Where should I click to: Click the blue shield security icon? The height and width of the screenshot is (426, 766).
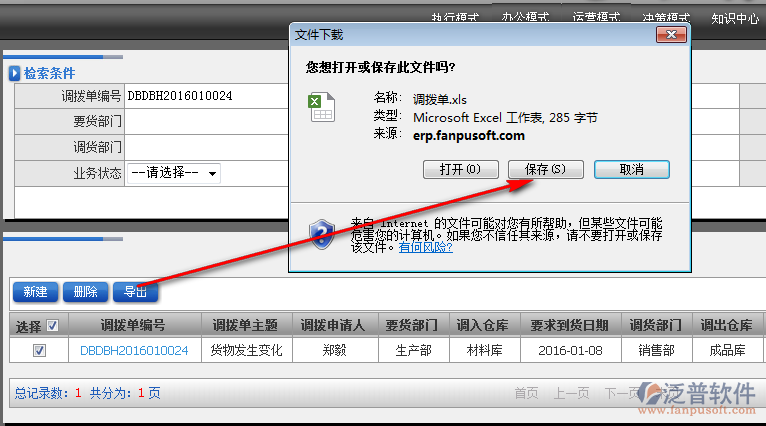322,234
